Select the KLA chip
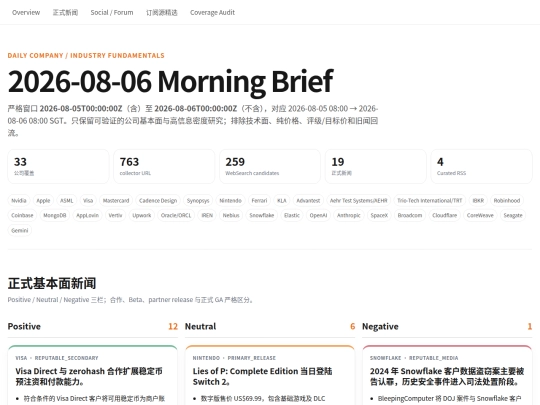The width and height of the screenshot is (540, 405). pos(282,200)
